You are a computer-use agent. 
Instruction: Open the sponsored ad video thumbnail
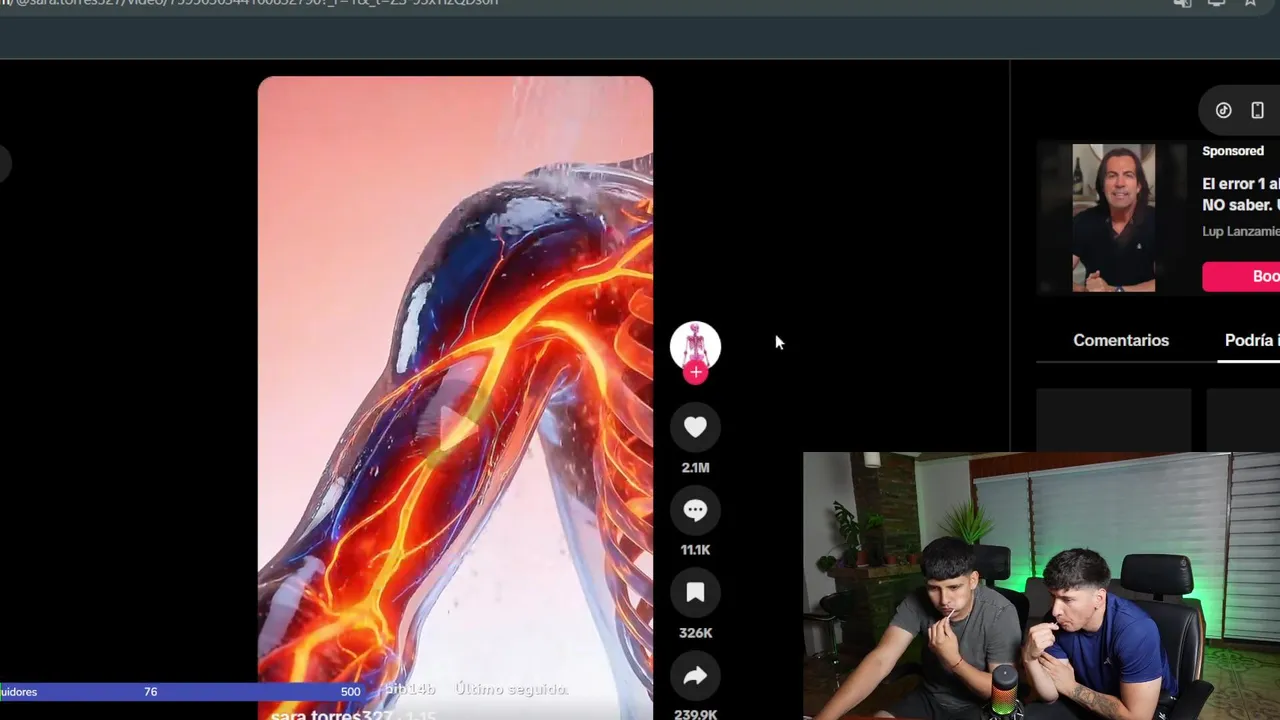point(1113,218)
